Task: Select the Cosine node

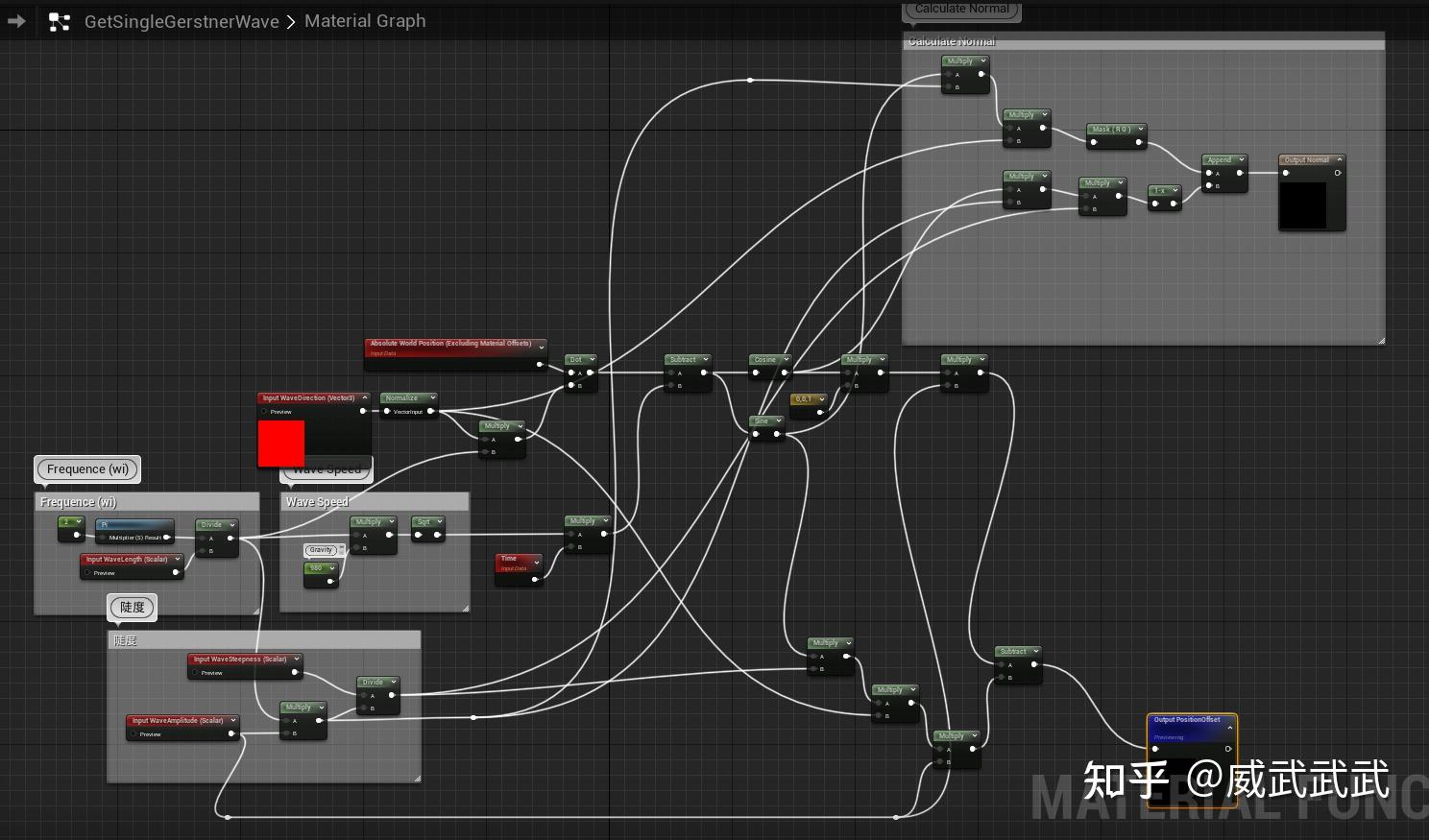Action: click(x=767, y=359)
